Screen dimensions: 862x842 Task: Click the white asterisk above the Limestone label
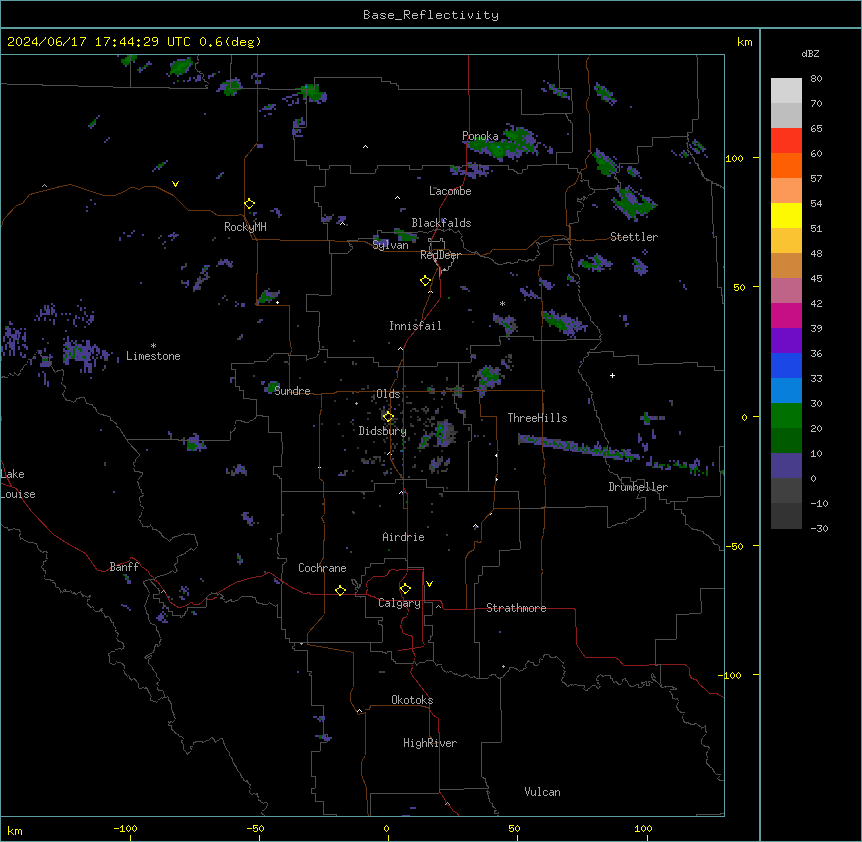[x=153, y=346]
